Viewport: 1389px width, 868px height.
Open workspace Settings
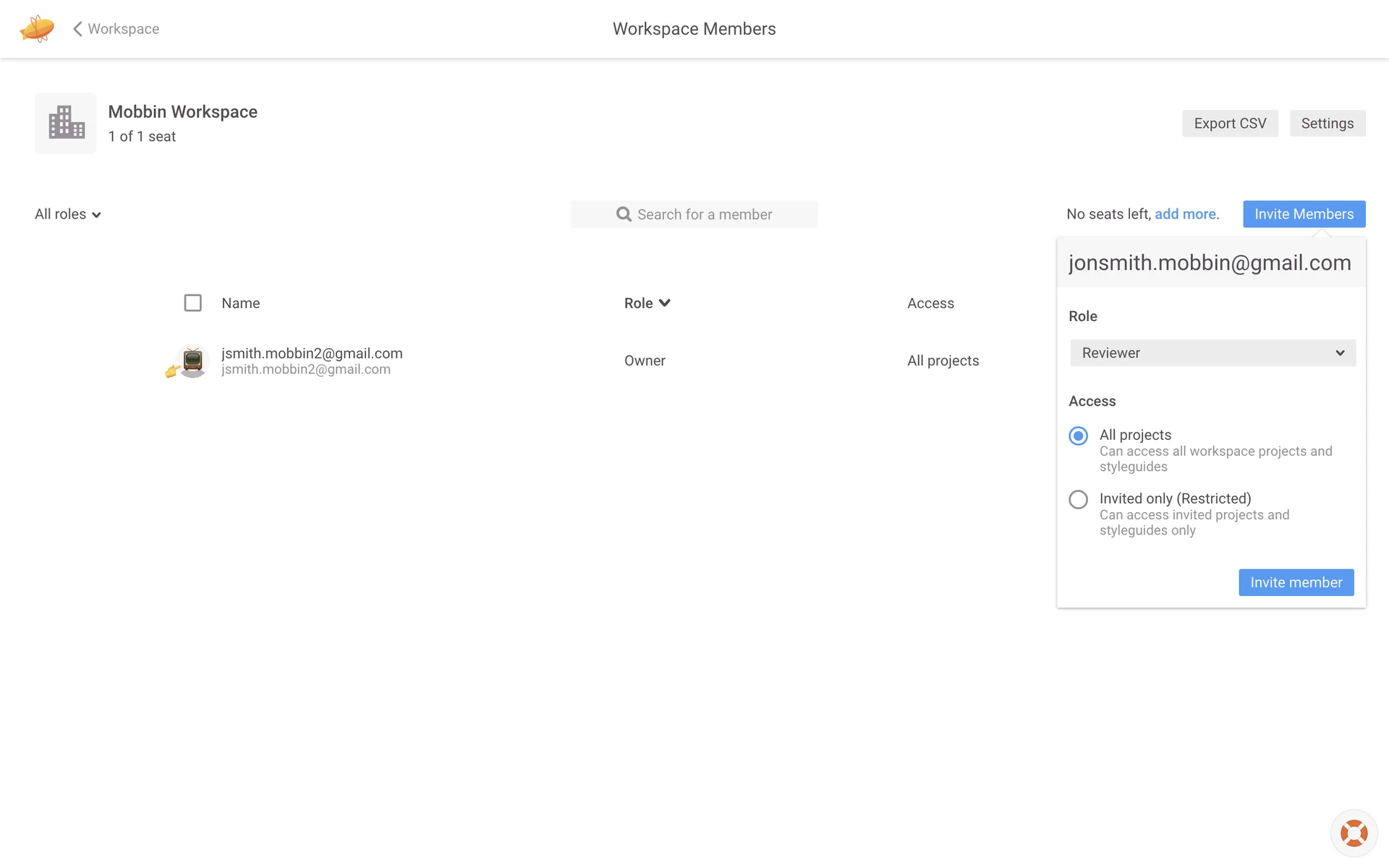1327,124
